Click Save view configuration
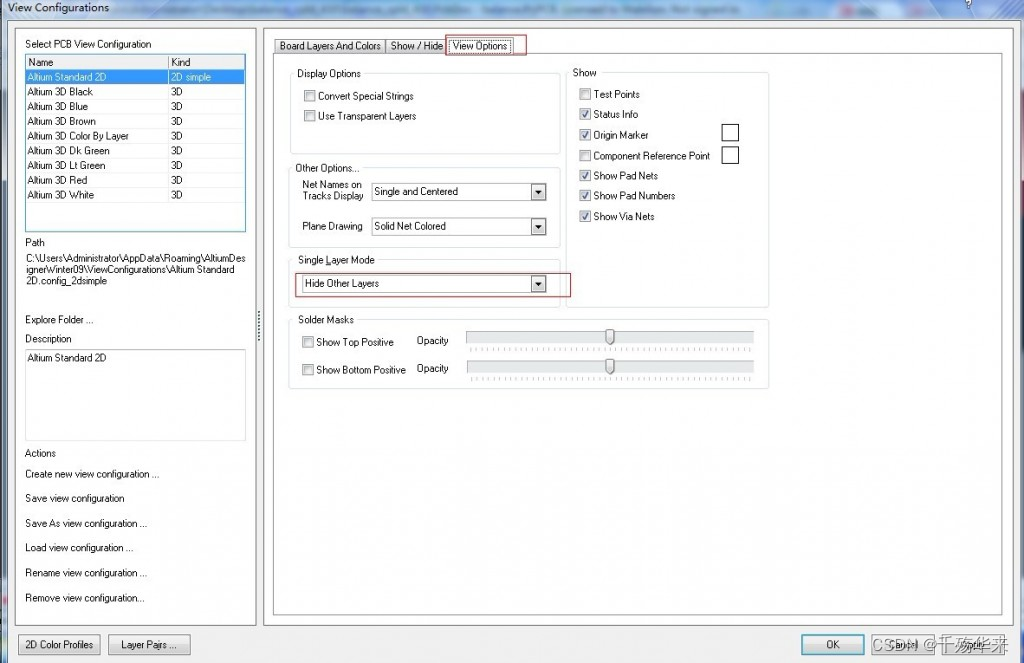1024x663 pixels. tap(74, 498)
